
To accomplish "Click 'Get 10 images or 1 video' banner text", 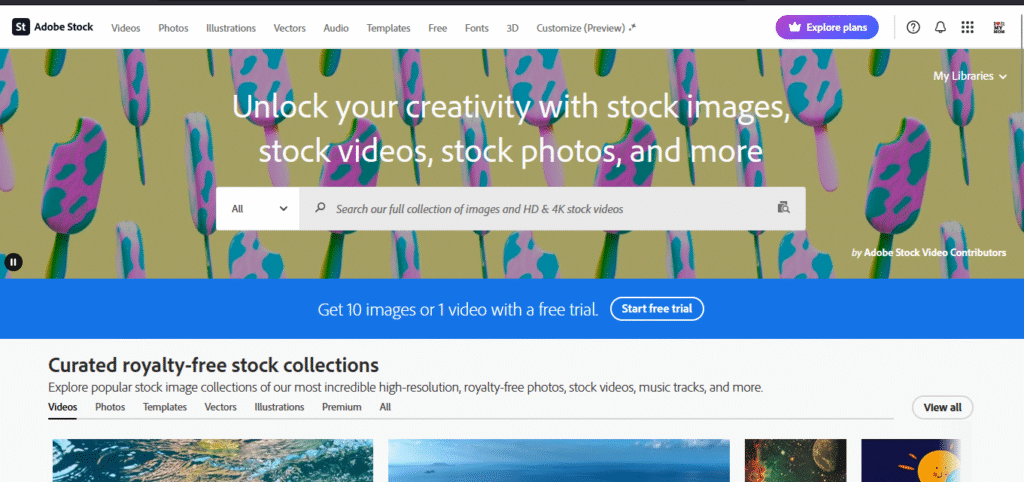I will (458, 309).
